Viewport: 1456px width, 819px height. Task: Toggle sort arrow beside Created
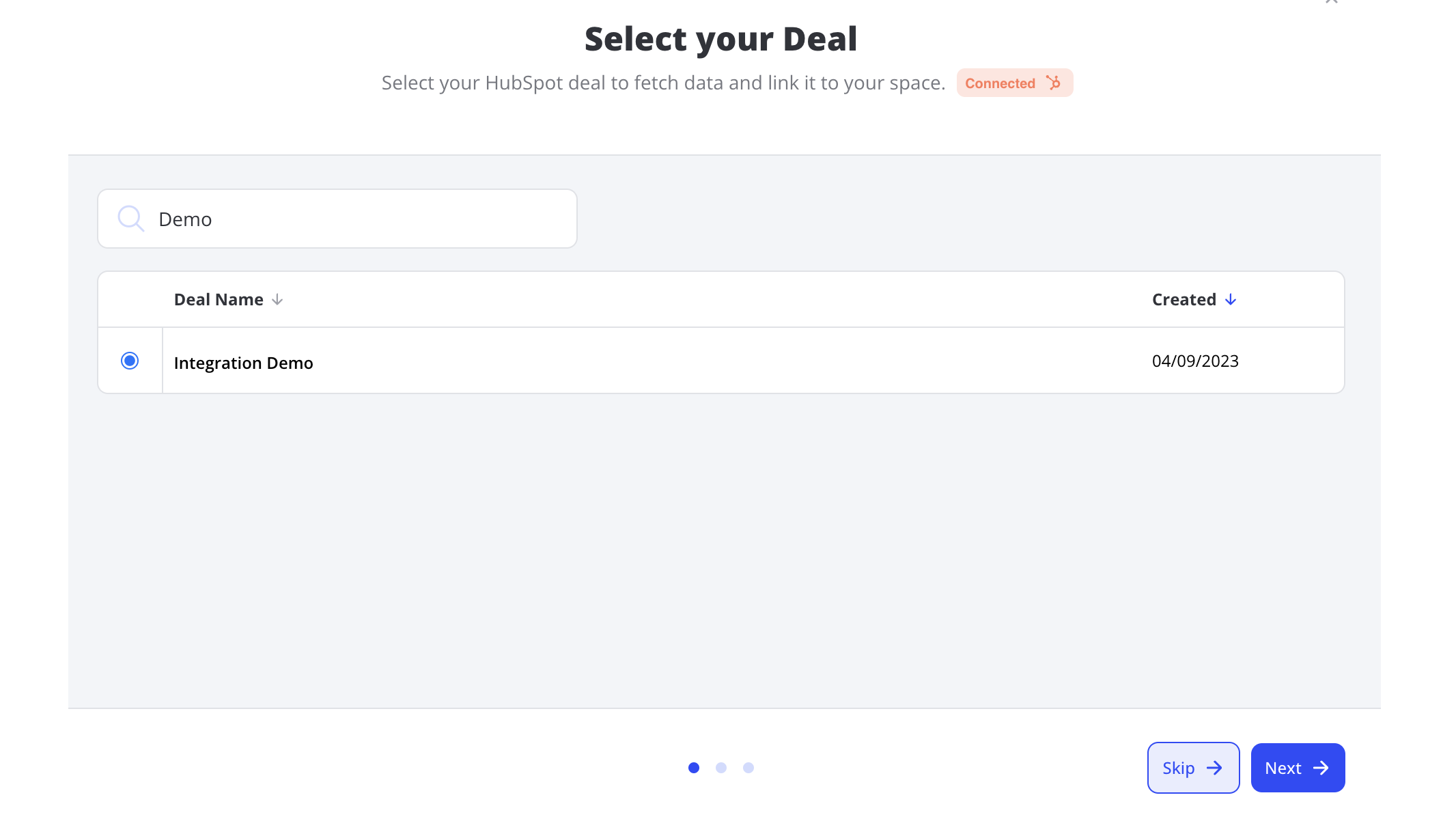(1231, 300)
